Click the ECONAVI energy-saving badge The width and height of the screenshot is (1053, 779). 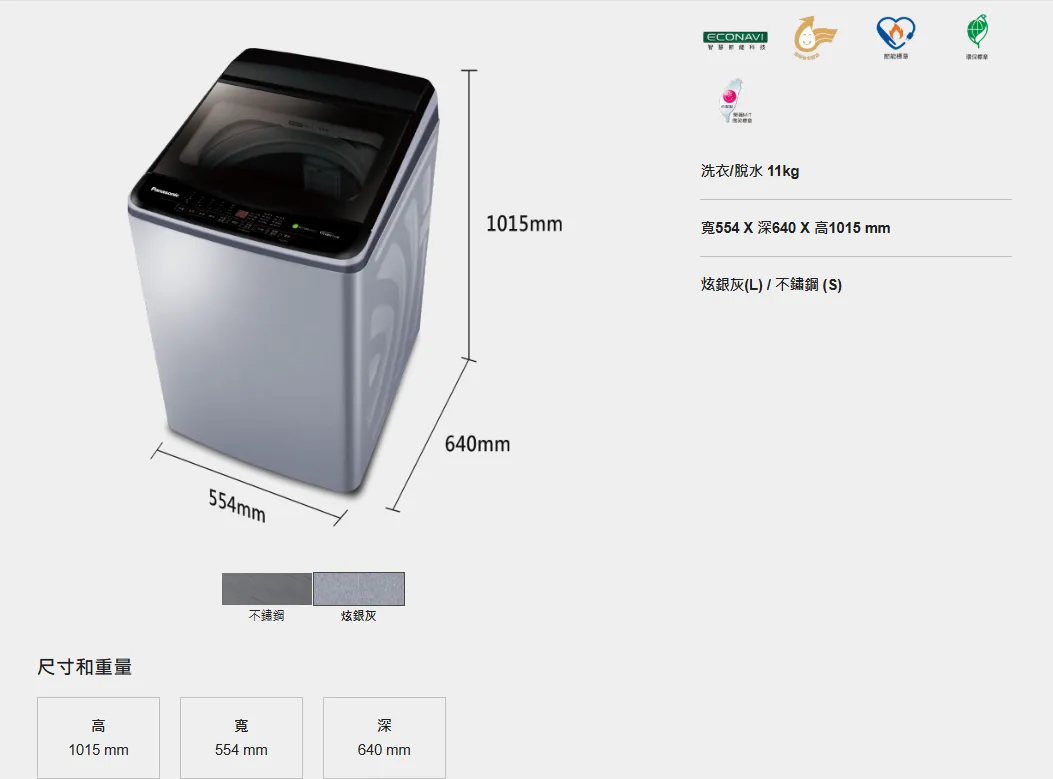tap(735, 40)
